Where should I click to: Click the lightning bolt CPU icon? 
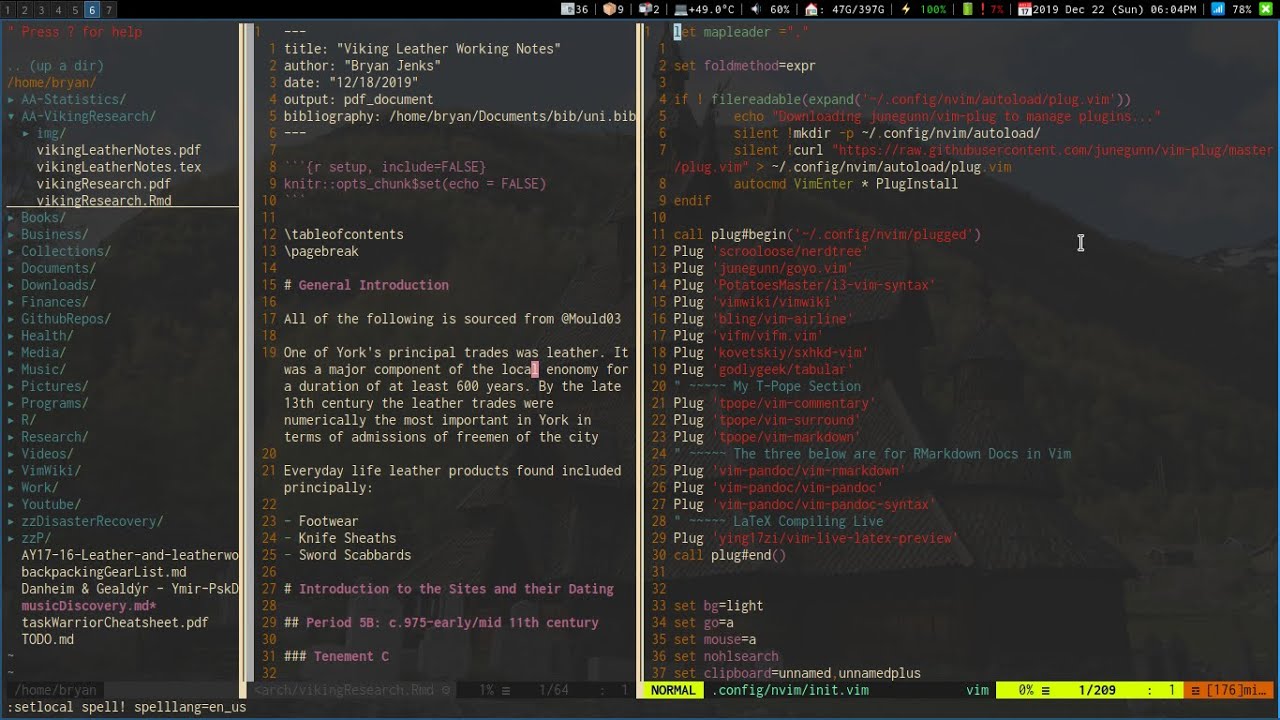point(906,9)
